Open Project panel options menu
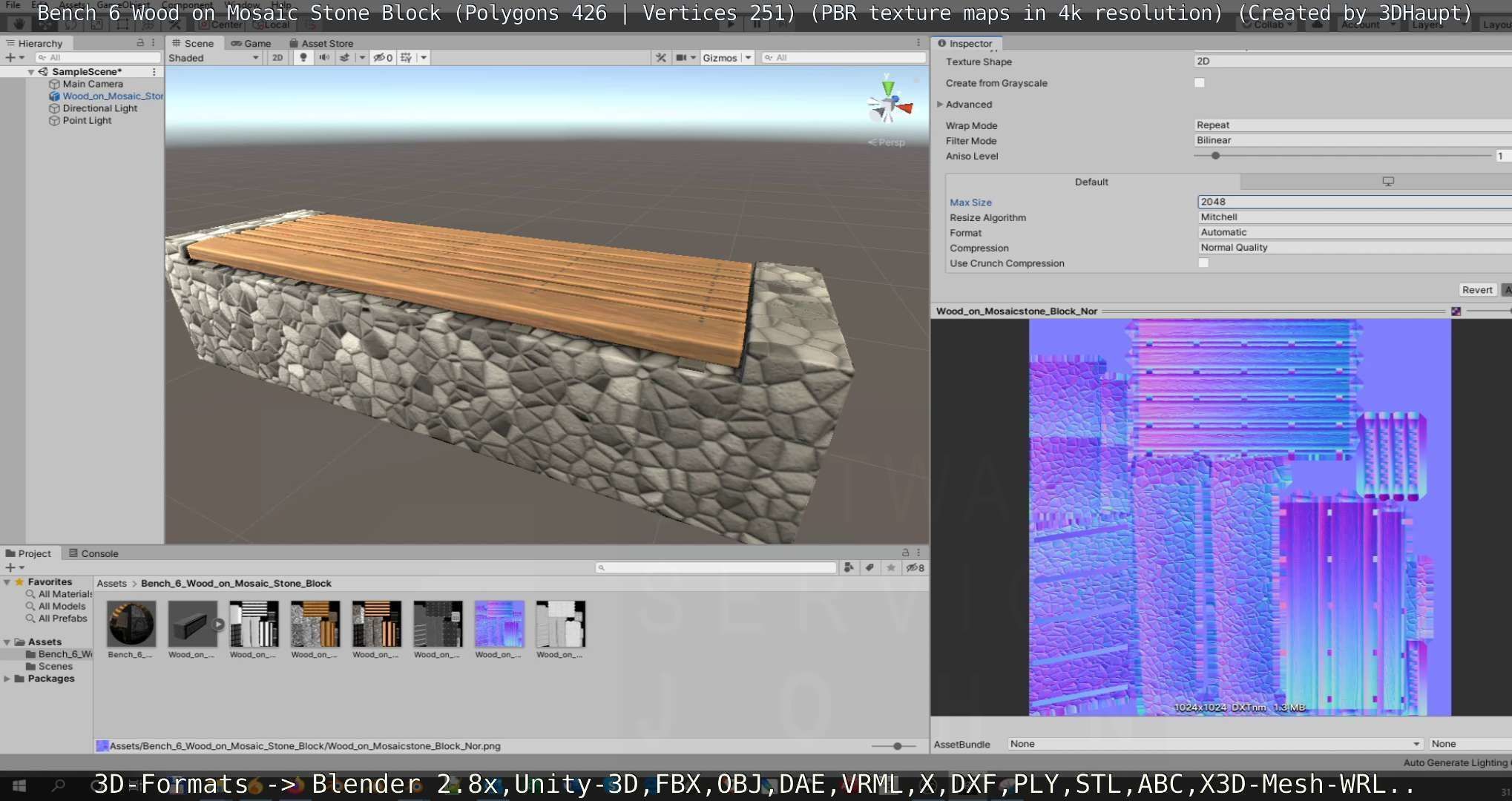1512x801 pixels. pos(918,553)
